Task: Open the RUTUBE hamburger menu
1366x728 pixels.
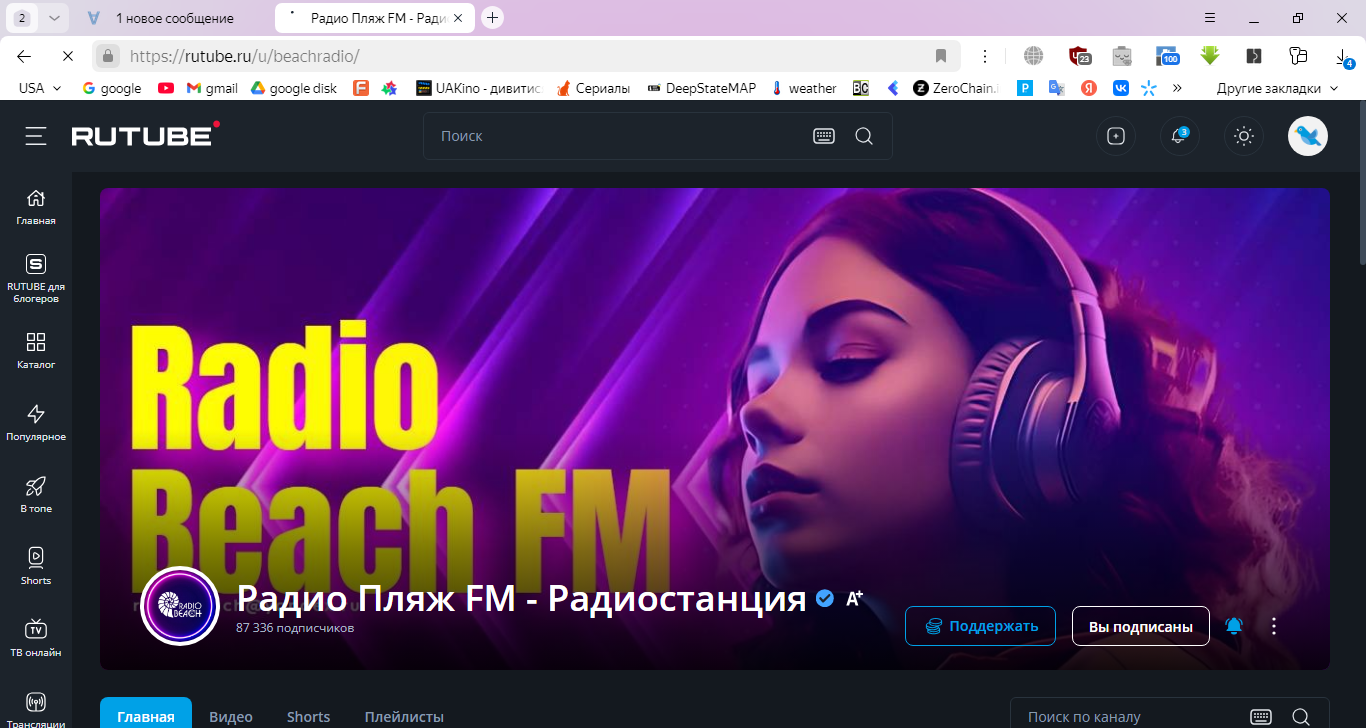Action: point(36,136)
